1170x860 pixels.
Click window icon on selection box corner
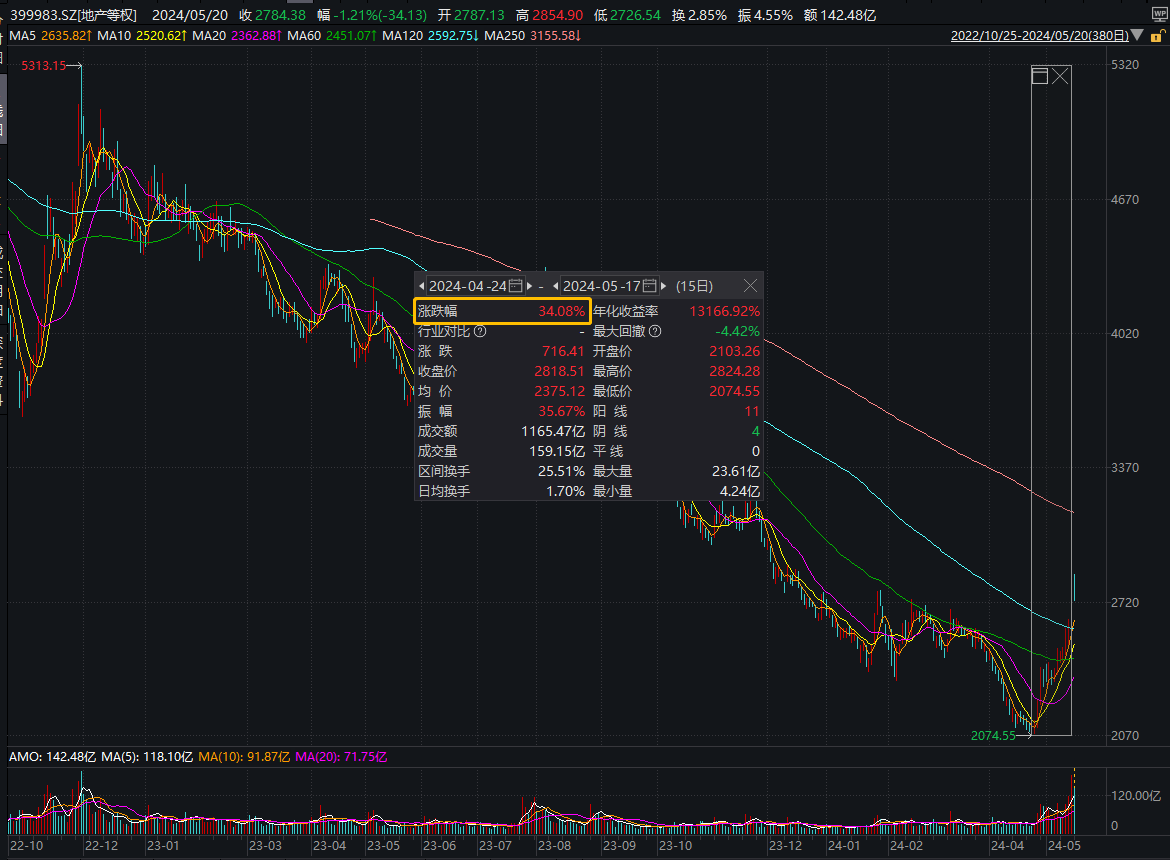(x=1040, y=76)
